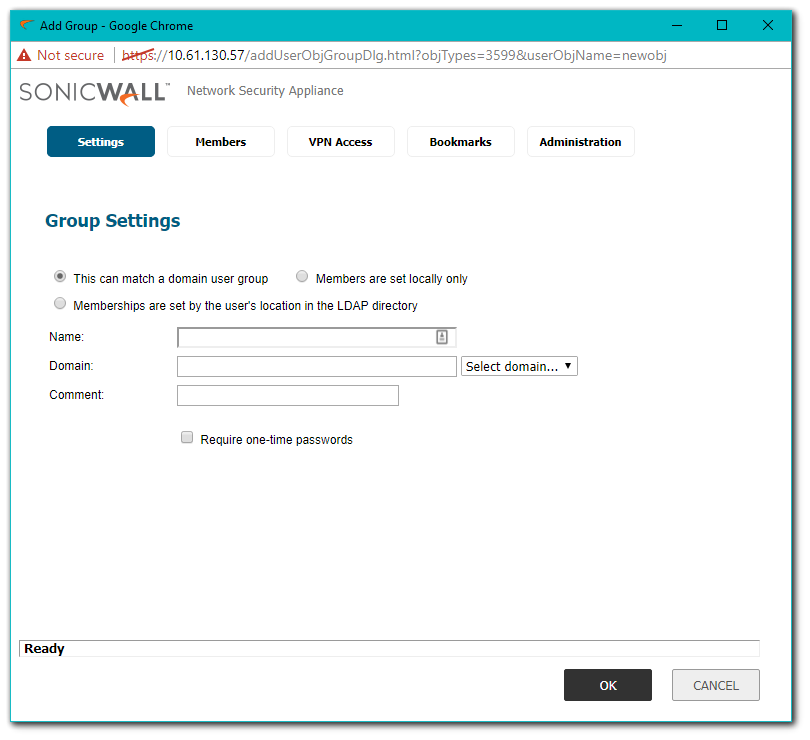Select the Settings tab
810x740 pixels.
(101, 142)
